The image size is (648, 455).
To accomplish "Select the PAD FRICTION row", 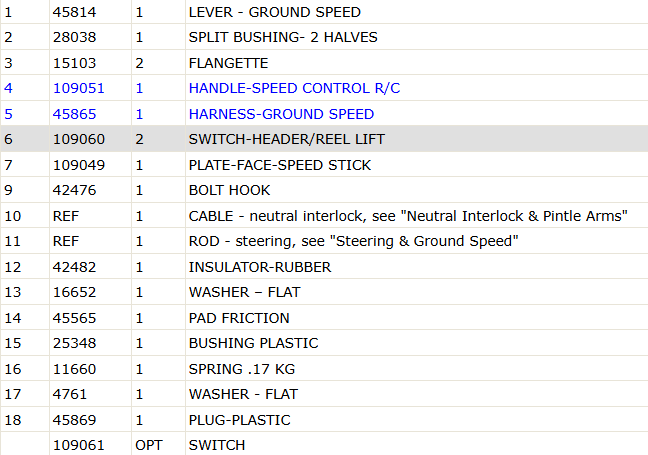I will tap(324, 318).
